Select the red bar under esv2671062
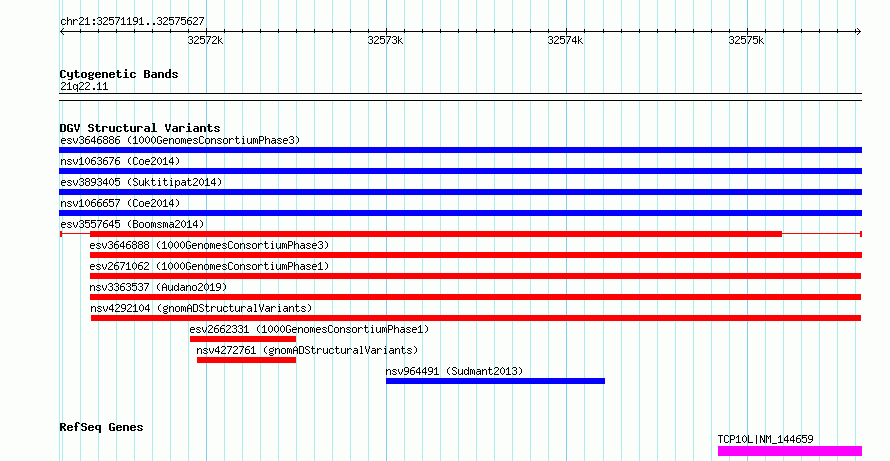 [x=476, y=276]
